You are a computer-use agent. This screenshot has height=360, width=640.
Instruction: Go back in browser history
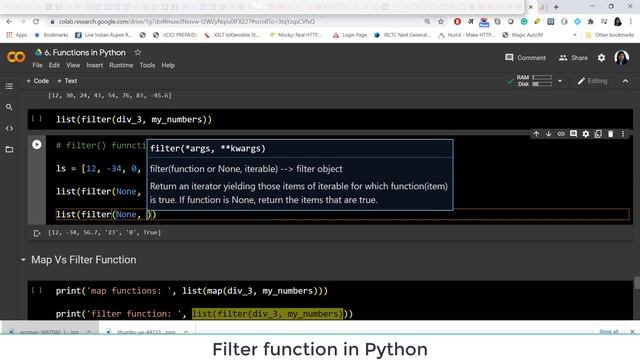click(9, 21)
